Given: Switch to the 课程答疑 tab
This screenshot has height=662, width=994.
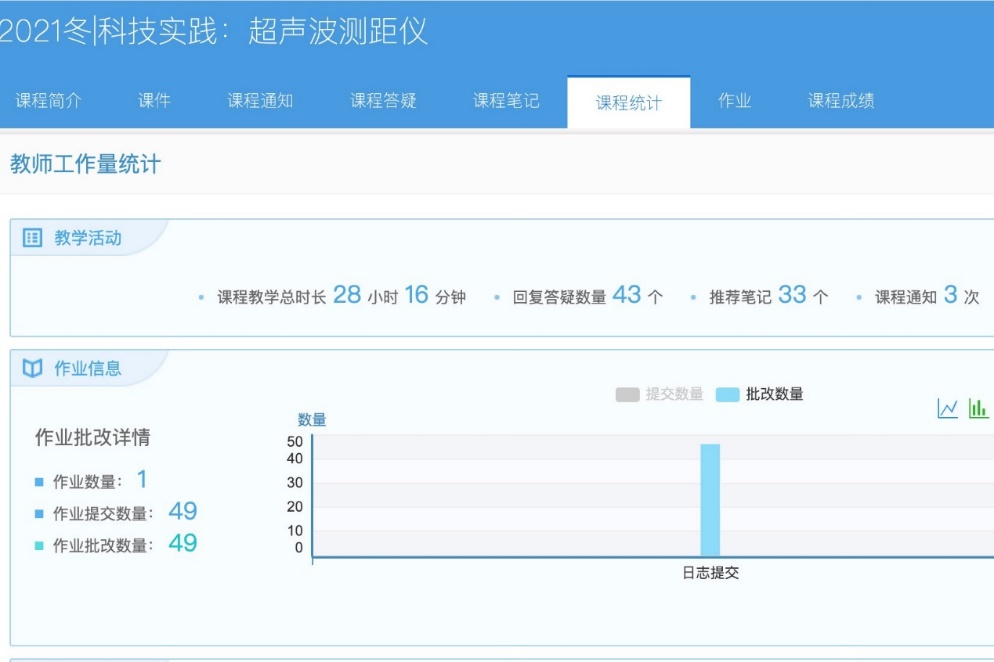Looking at the screenshot, I should point(383,100).
